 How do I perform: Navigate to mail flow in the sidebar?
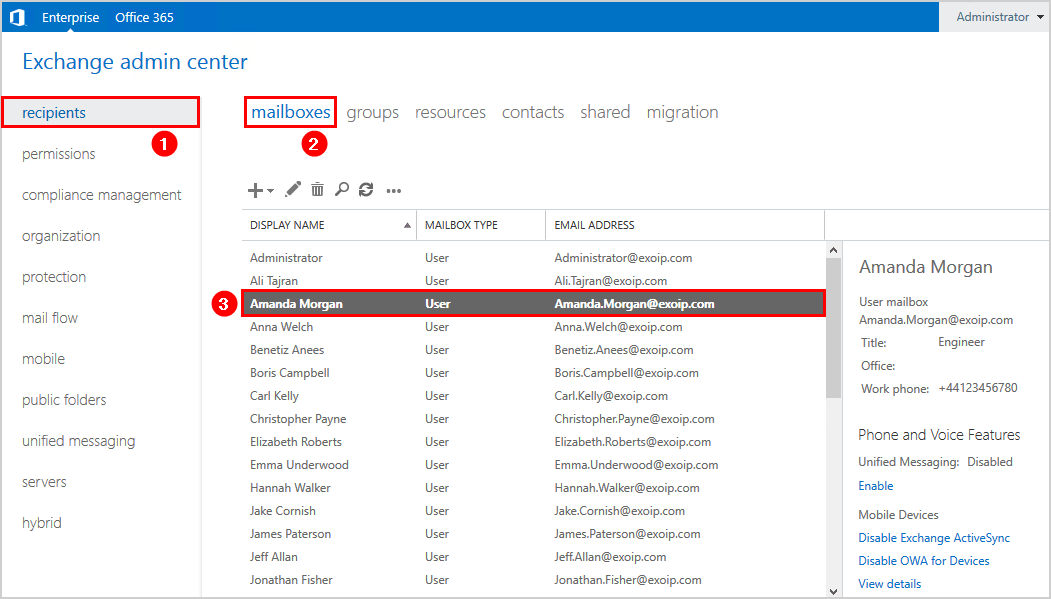coord(50,317)
